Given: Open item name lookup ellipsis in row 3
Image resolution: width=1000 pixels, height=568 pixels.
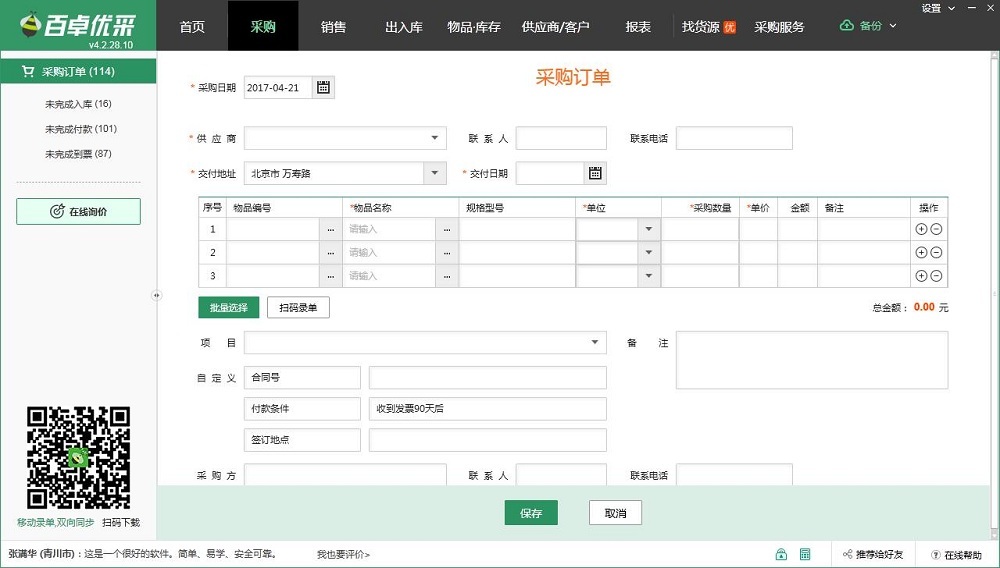Looking at the screenshot, I should [x=447, y=276].
